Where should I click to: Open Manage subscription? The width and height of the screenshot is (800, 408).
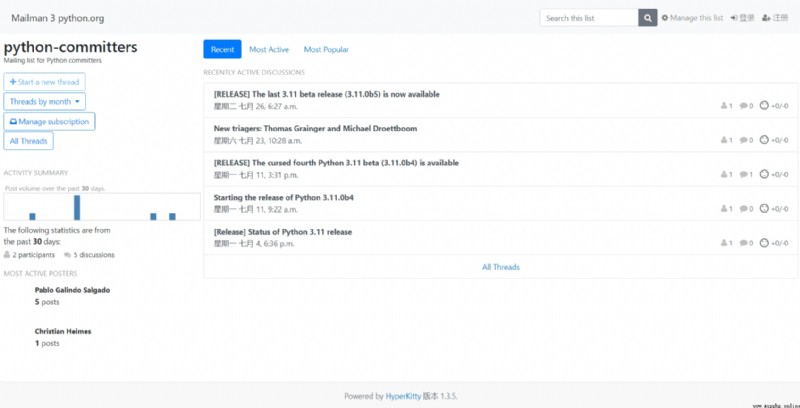[x=49, y=121]
